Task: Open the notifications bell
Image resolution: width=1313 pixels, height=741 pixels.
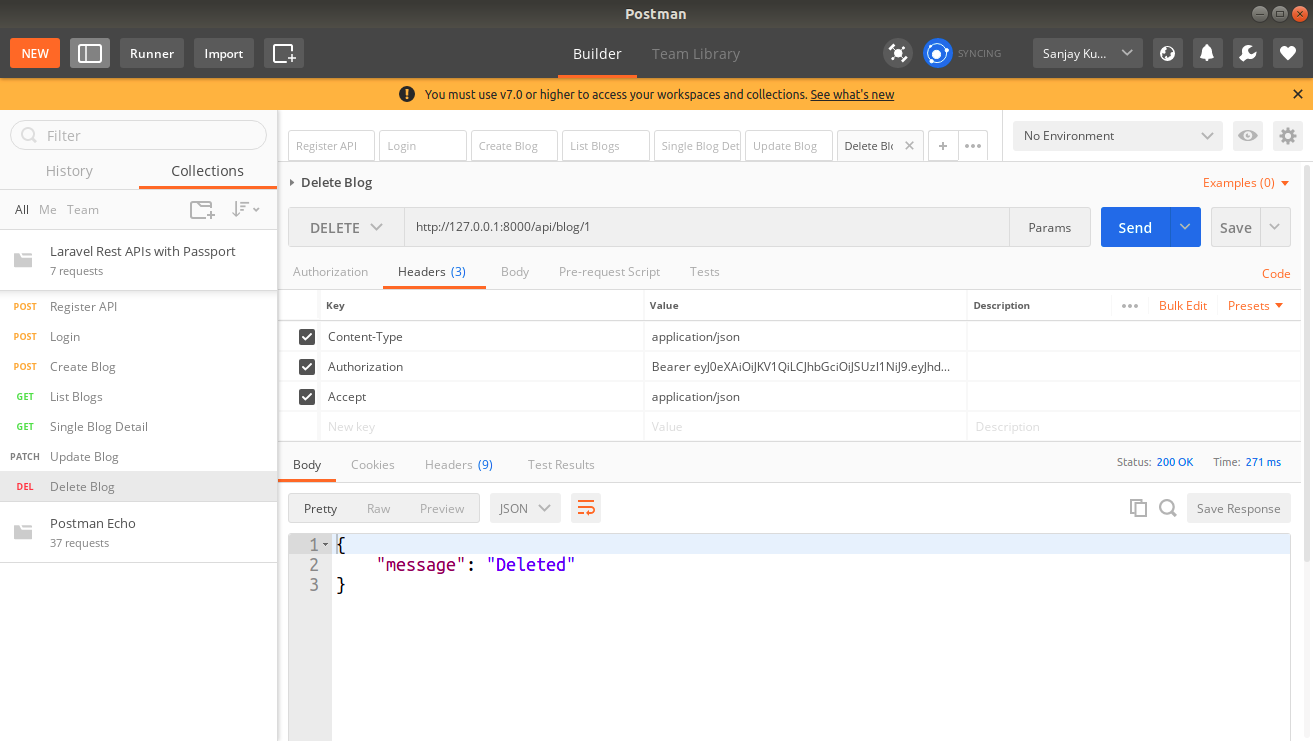Action: point(1207,53)
